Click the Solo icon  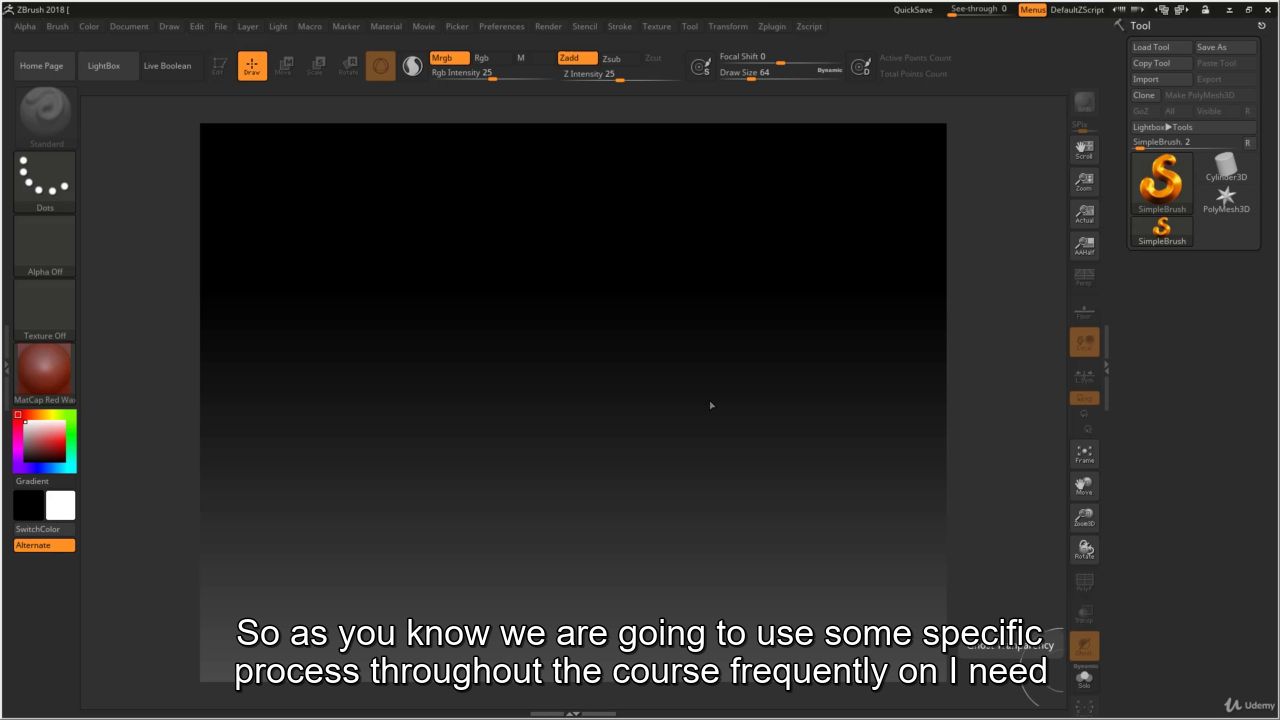[x=1084, y=679]
